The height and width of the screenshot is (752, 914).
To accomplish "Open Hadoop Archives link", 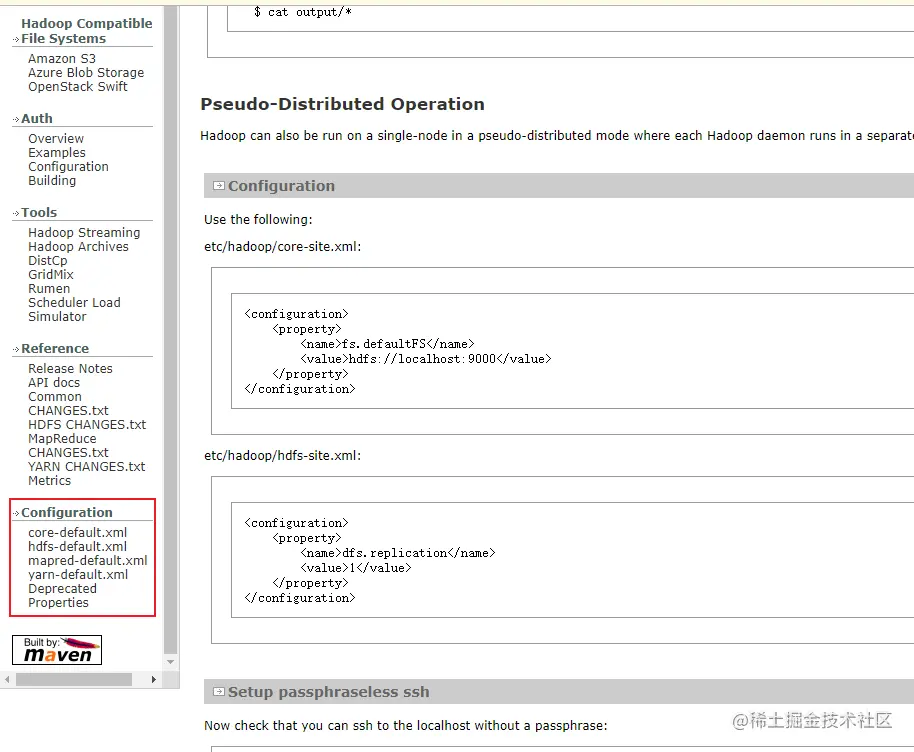I will point(78,247).
